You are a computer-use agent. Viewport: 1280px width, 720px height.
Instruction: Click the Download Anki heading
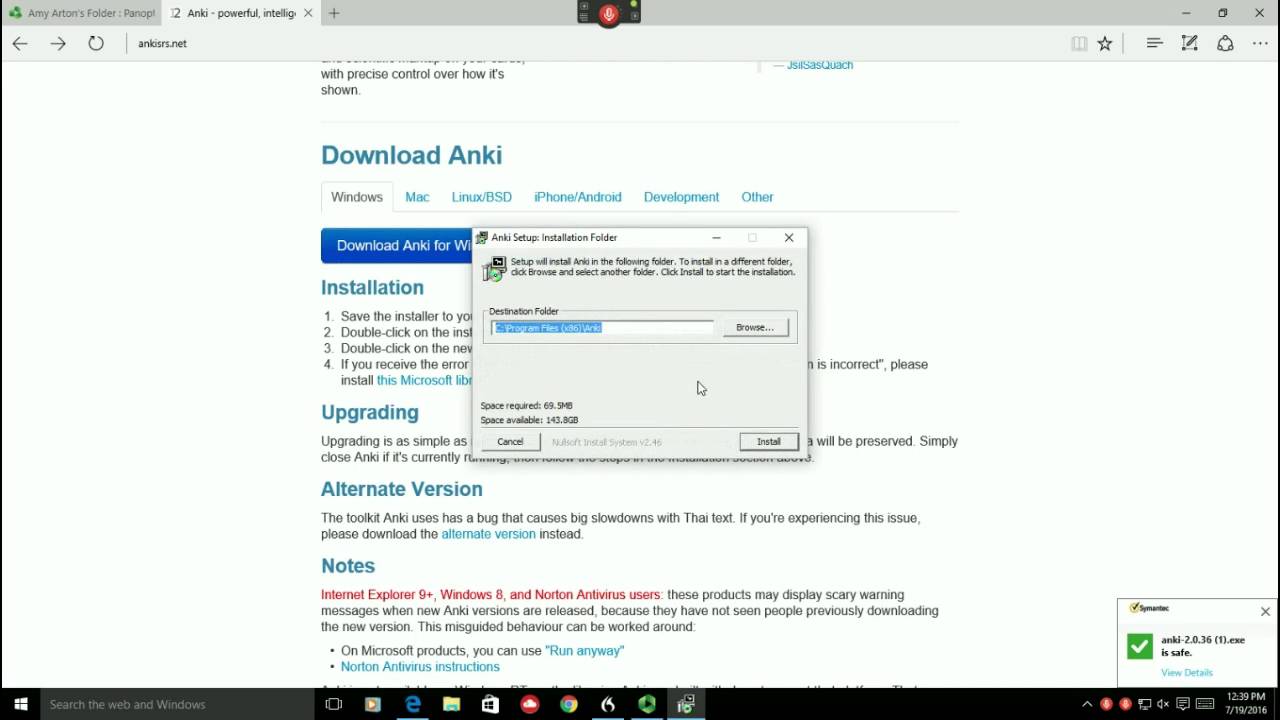coord(411,155)
